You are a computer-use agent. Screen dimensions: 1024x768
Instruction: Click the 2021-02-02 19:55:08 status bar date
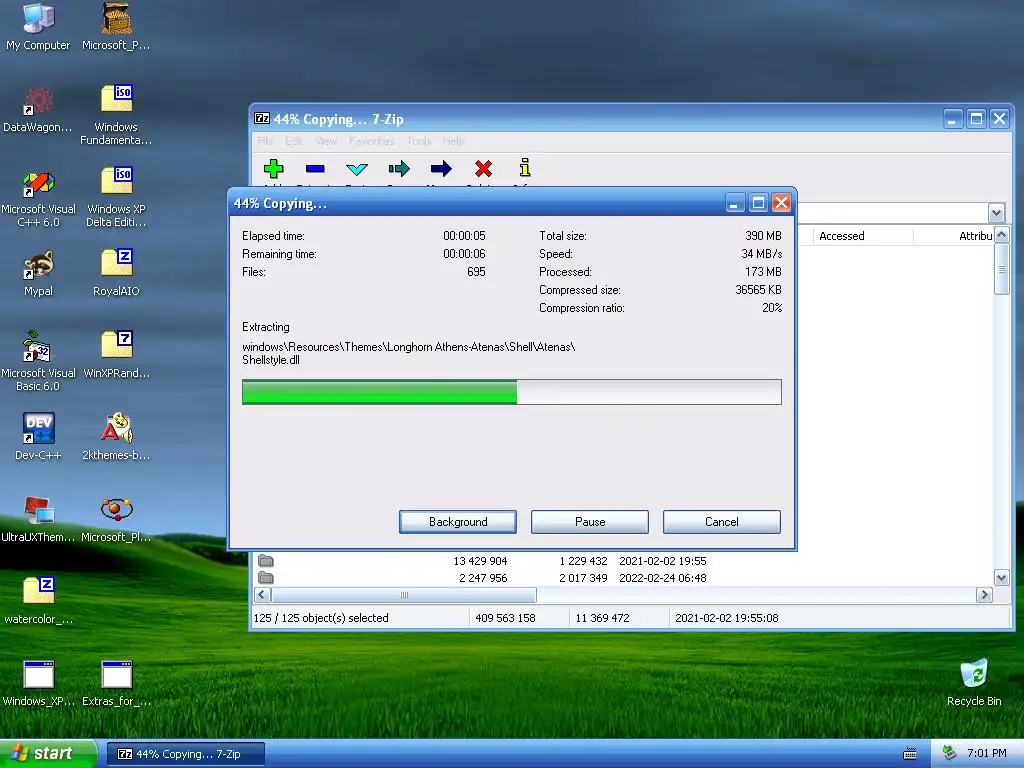point(727,618)
